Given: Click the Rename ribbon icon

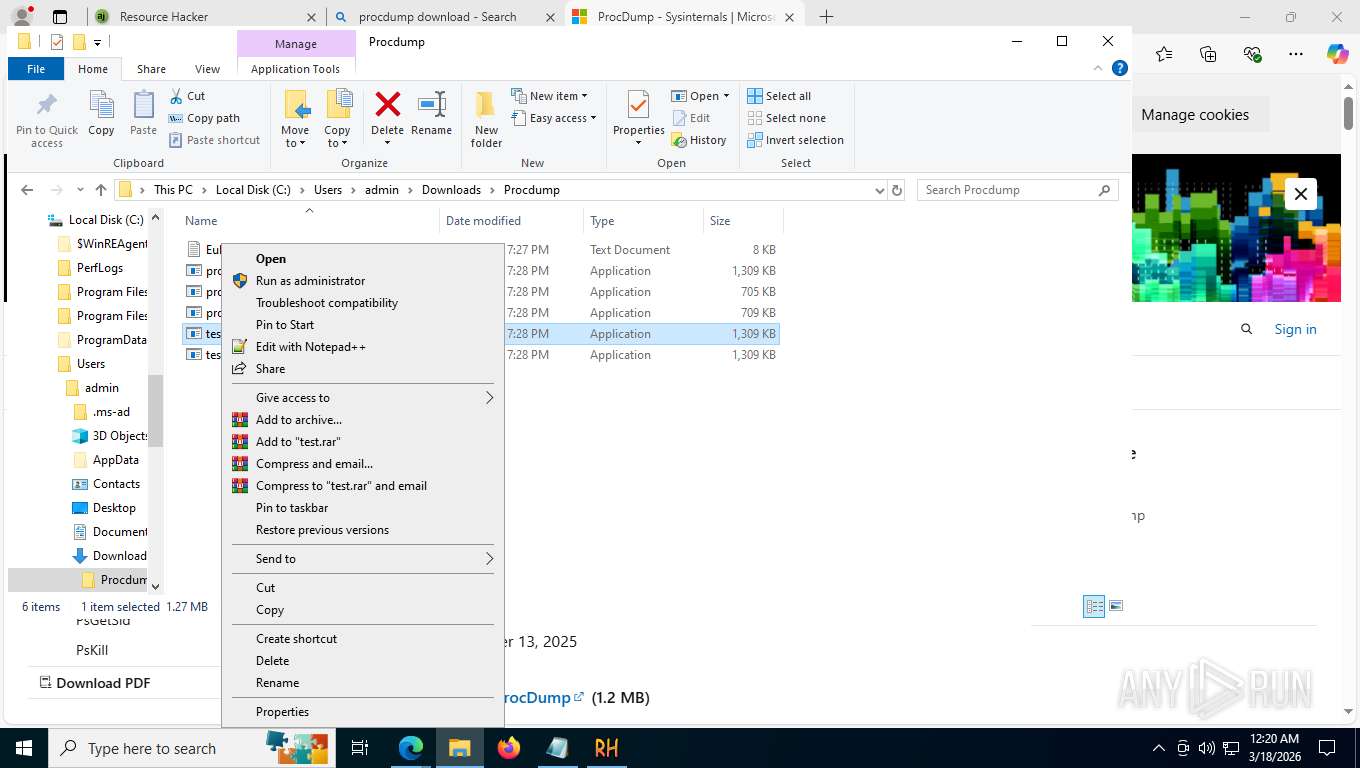Looking at the screenshot, I should pyautogui.click(x=431, y=113).
